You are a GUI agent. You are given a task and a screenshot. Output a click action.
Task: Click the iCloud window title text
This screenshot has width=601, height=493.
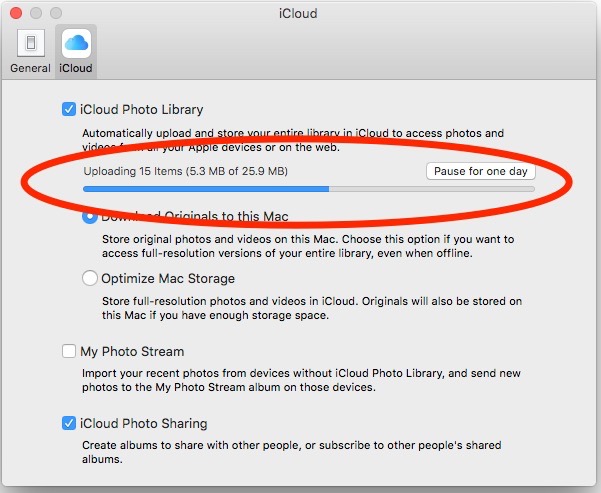coord(298,13)
